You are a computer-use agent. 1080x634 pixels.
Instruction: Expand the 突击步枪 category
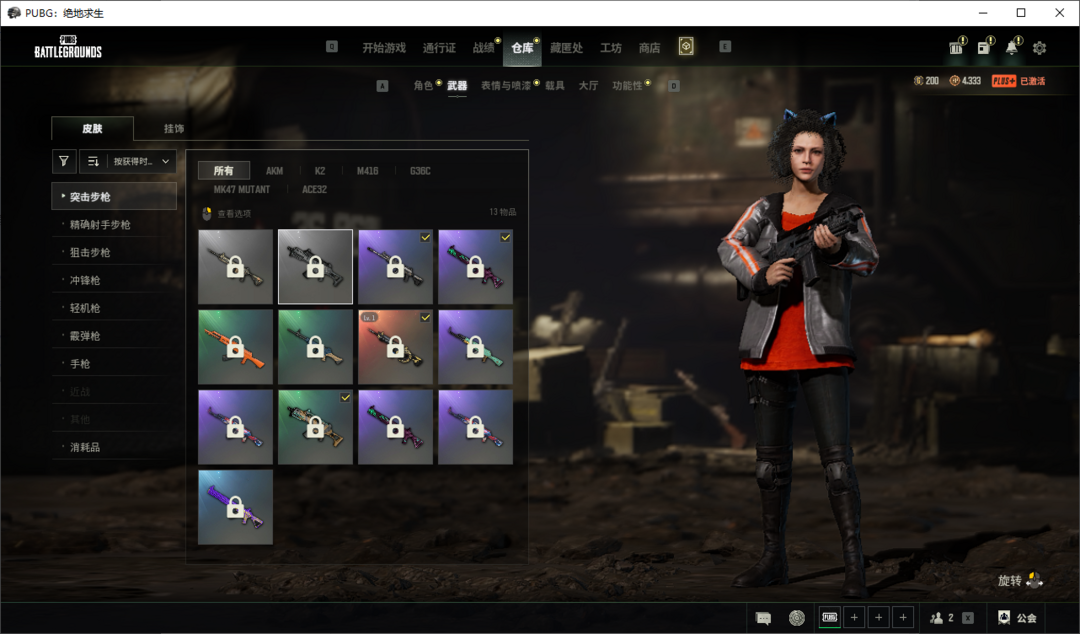(x=114, y=196)
